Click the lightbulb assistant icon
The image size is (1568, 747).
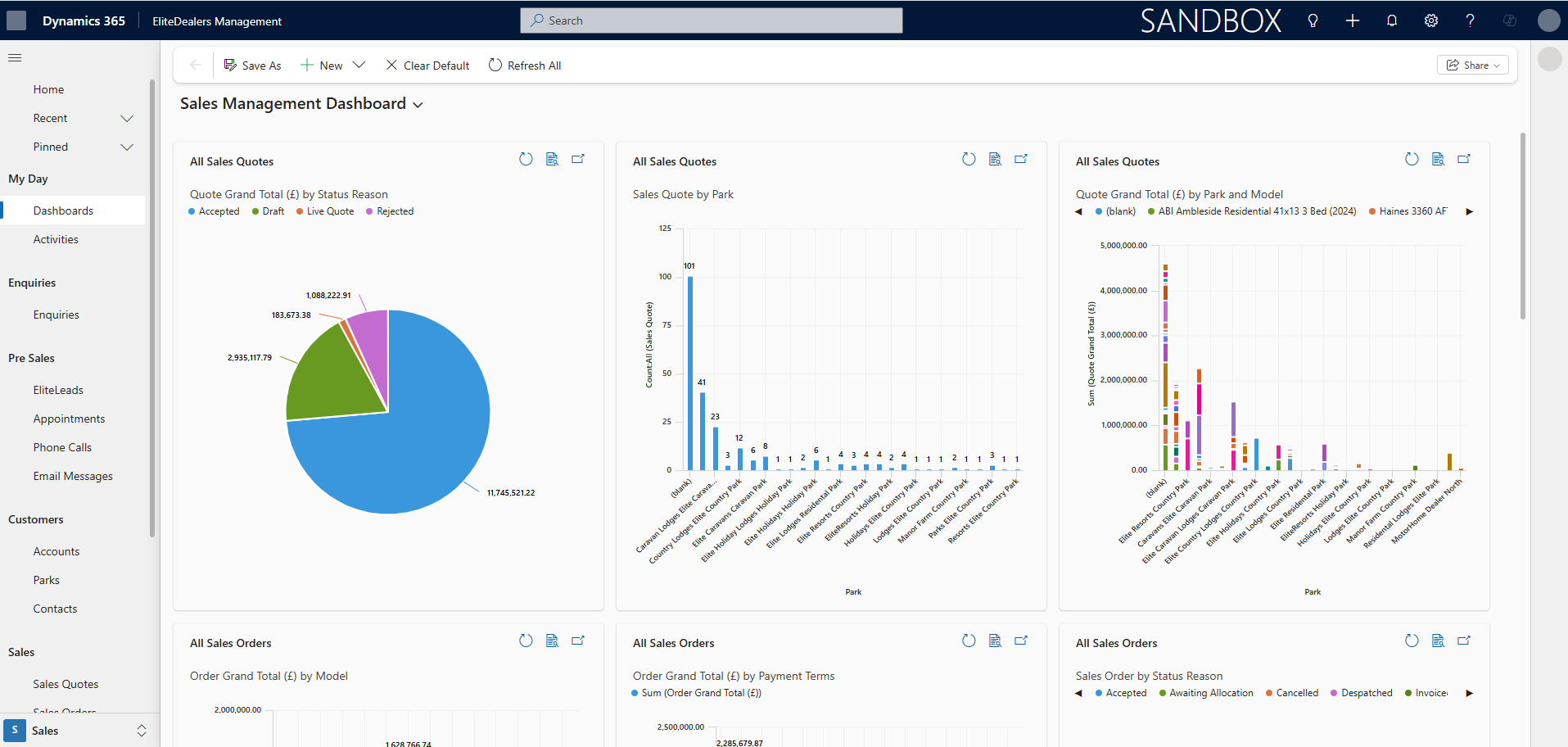click(1313, 20)
